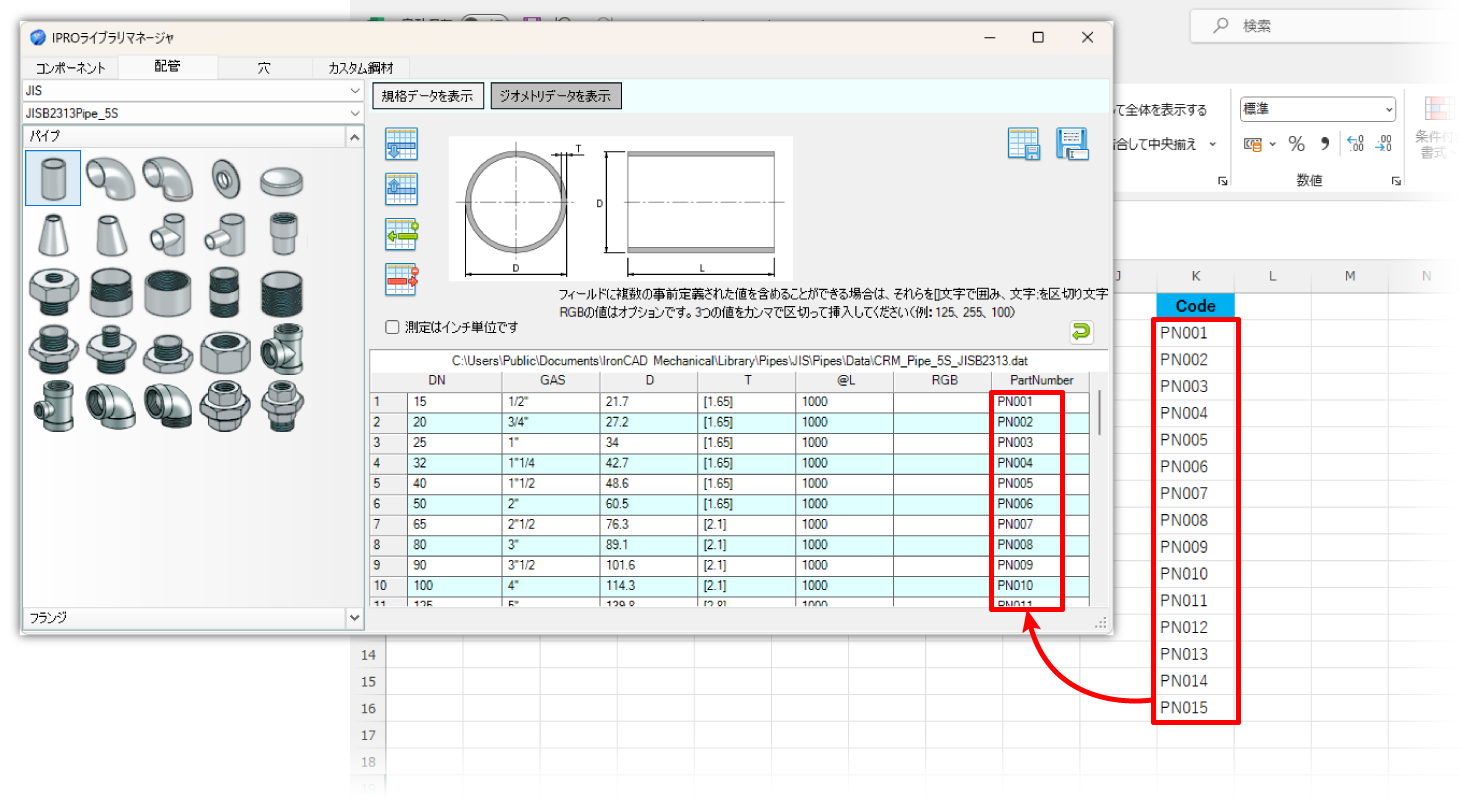Viewport: 1460px width, 797px height.
Task: Open merge and center dropdown arrow in Excel
Action: click(x=1213, y=144)
